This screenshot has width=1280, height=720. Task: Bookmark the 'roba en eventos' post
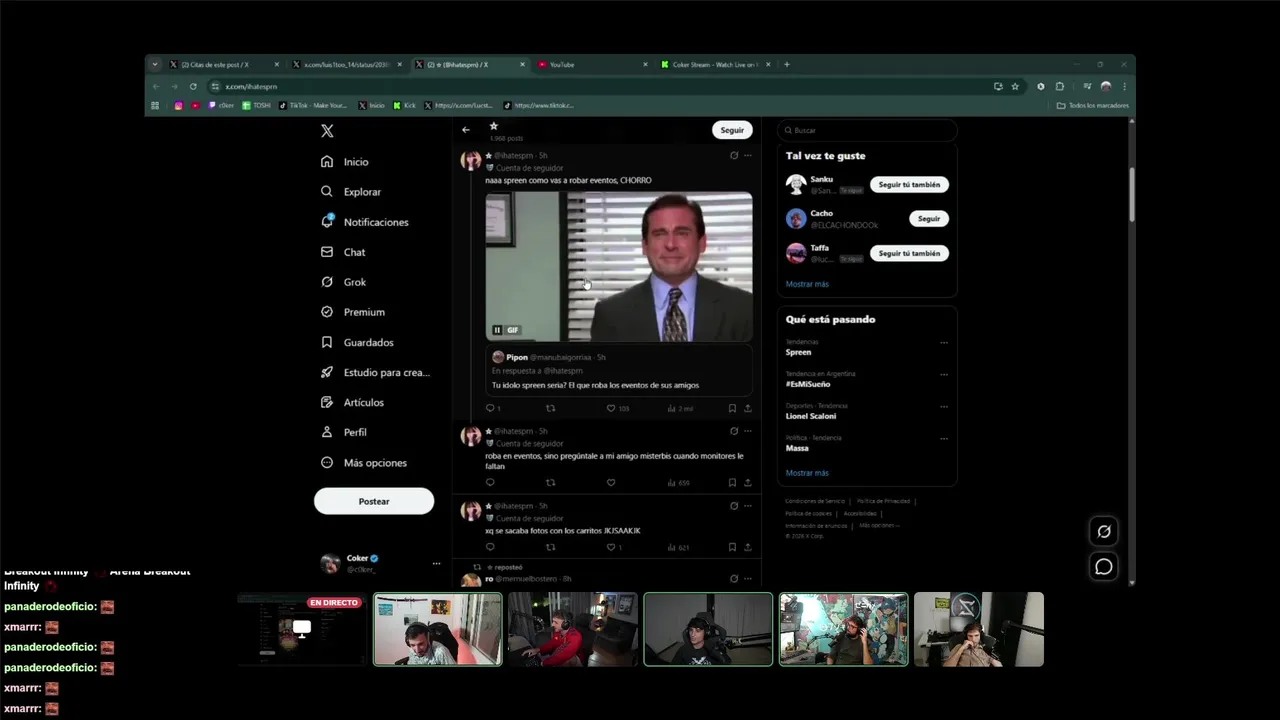732,483
